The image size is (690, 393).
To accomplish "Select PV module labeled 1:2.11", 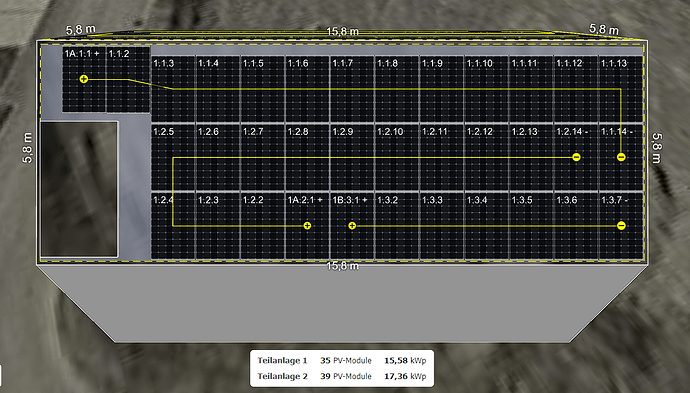I will point(442,158).
